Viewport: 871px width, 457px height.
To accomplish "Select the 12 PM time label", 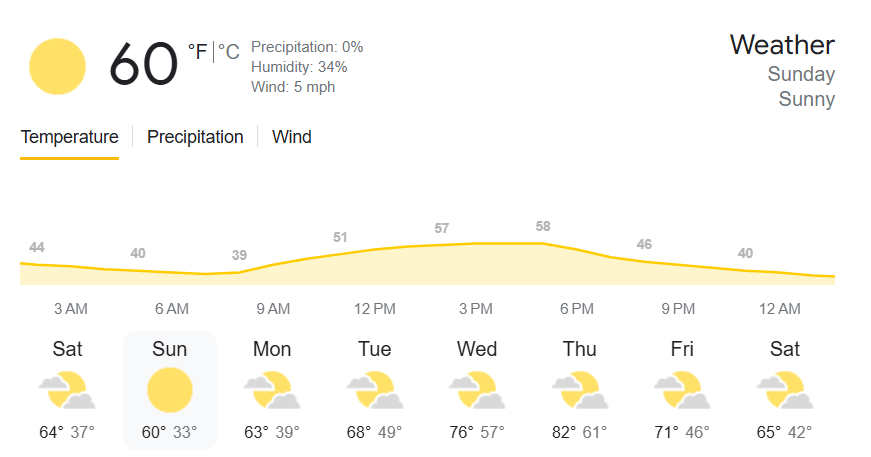I will click(x=374, y=309).
